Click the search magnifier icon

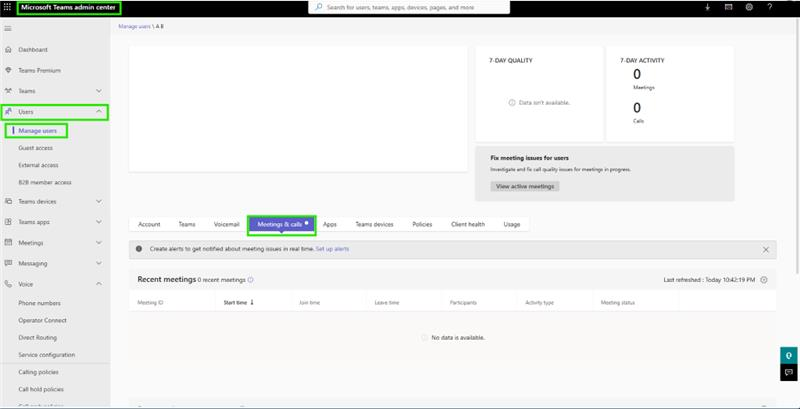pos(318,8)
